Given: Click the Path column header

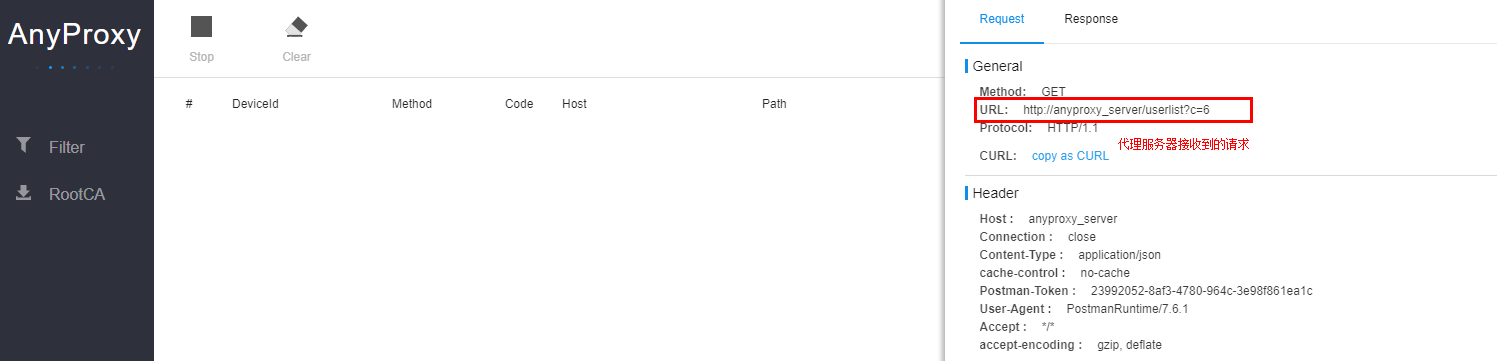Looking at the screenshot, I should click(x=774, y=104).
